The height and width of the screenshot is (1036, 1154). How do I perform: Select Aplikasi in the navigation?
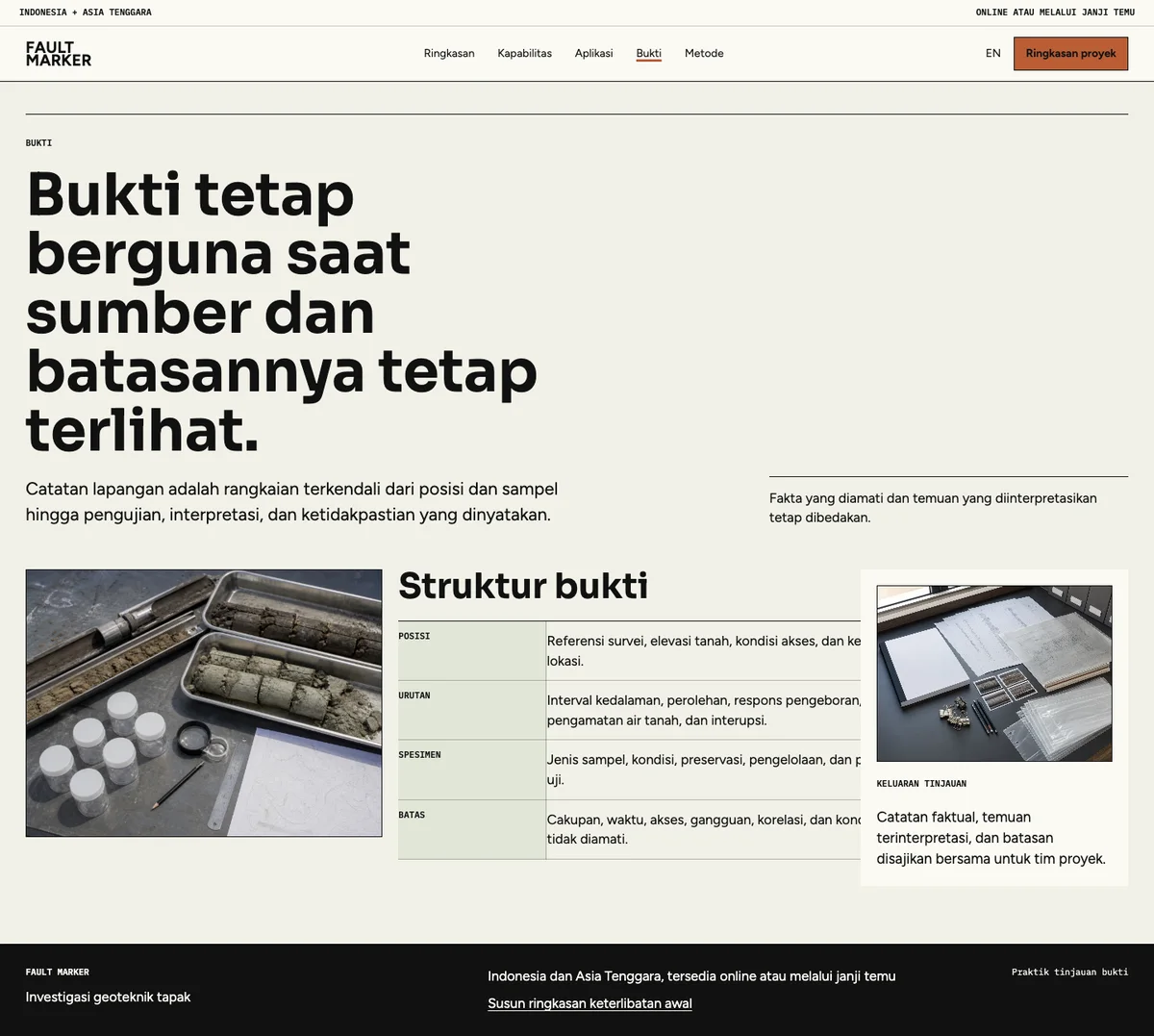pyautogui.click(x=593, y=54)
